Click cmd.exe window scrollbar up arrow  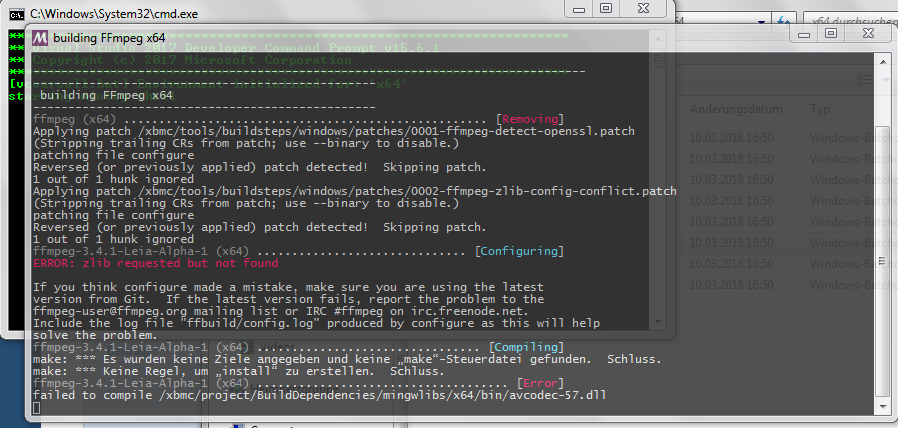[x=657, y=39]
